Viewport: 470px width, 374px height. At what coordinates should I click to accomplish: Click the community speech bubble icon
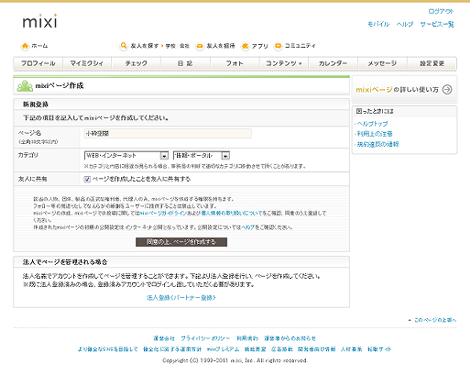click(278, 46)
